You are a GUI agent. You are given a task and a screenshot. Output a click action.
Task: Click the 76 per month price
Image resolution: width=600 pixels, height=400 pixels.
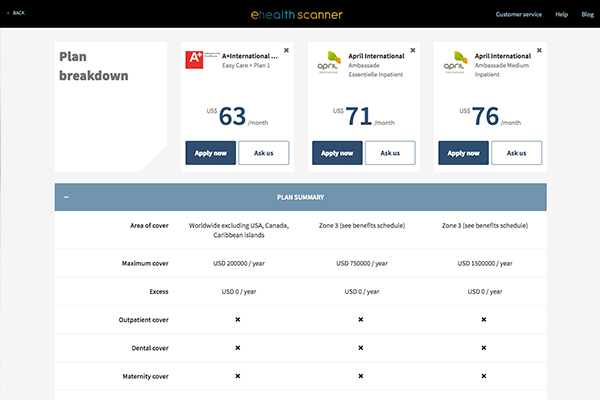(x=490, y=116)
